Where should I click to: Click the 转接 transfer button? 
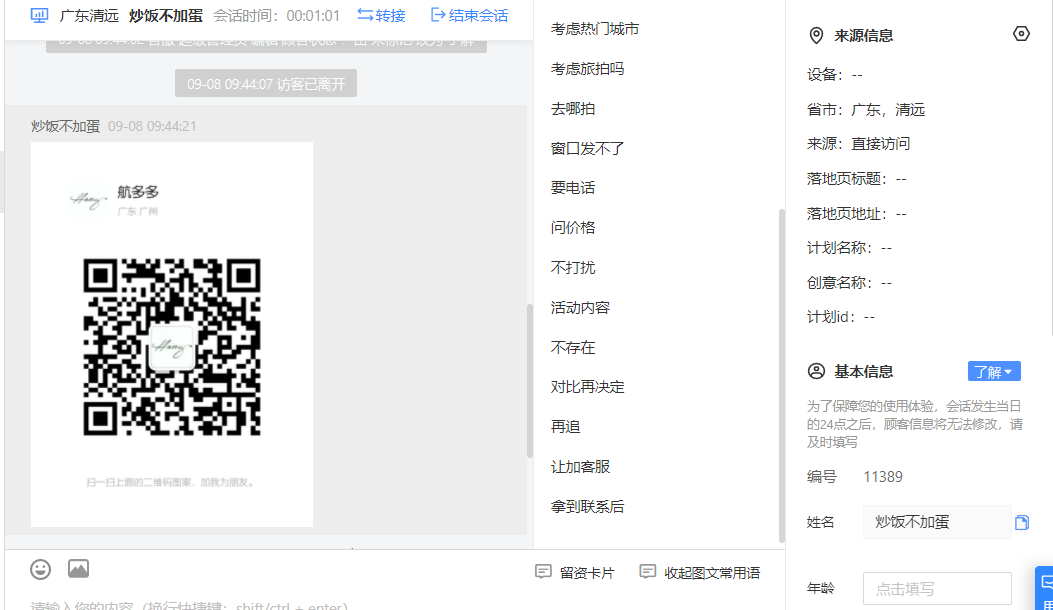click(x=381, y=15)
